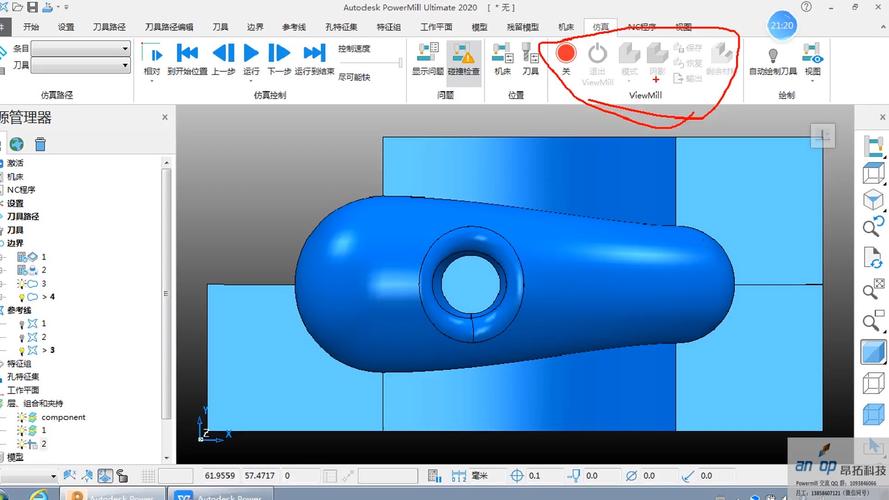This screenshot has height=500, width=889.
Task: Expand the 刀具路径 tree node
Action: click(2, 217)
